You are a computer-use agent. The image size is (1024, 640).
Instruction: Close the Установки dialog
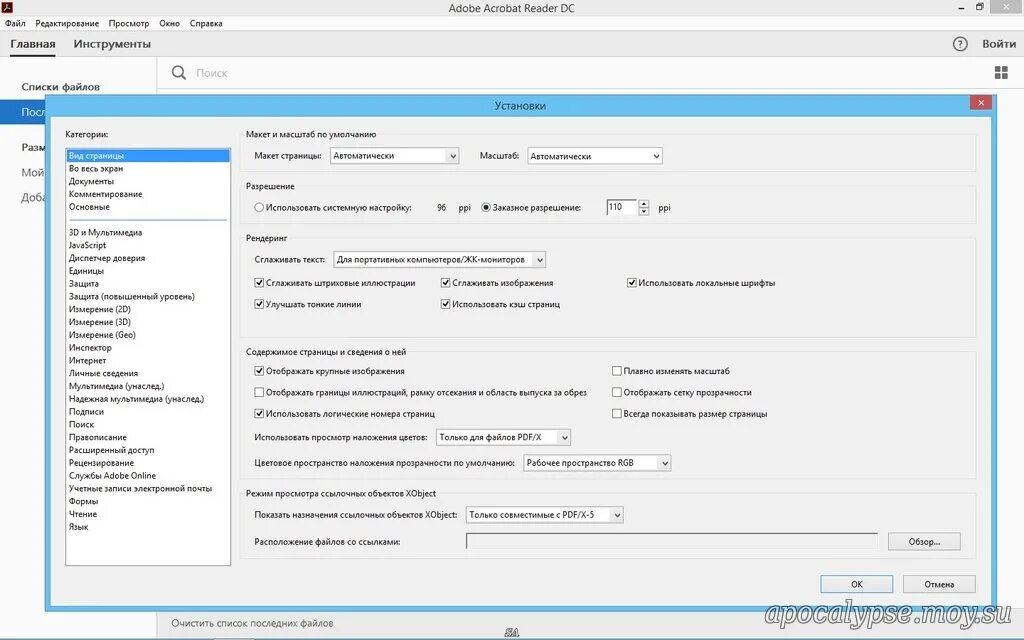point(981,103)
